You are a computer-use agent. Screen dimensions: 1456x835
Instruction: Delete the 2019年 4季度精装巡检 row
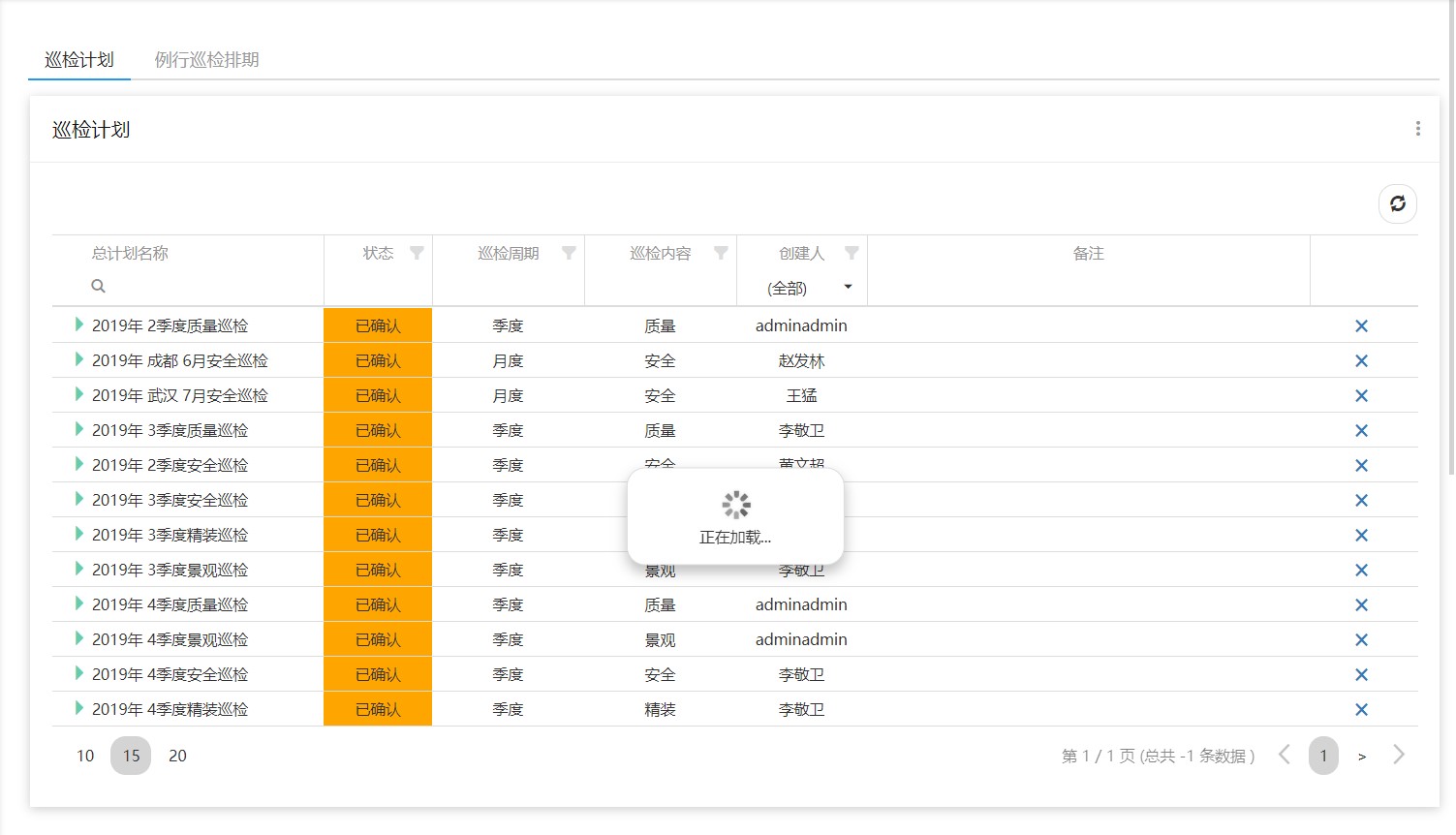pos(1361,710)
